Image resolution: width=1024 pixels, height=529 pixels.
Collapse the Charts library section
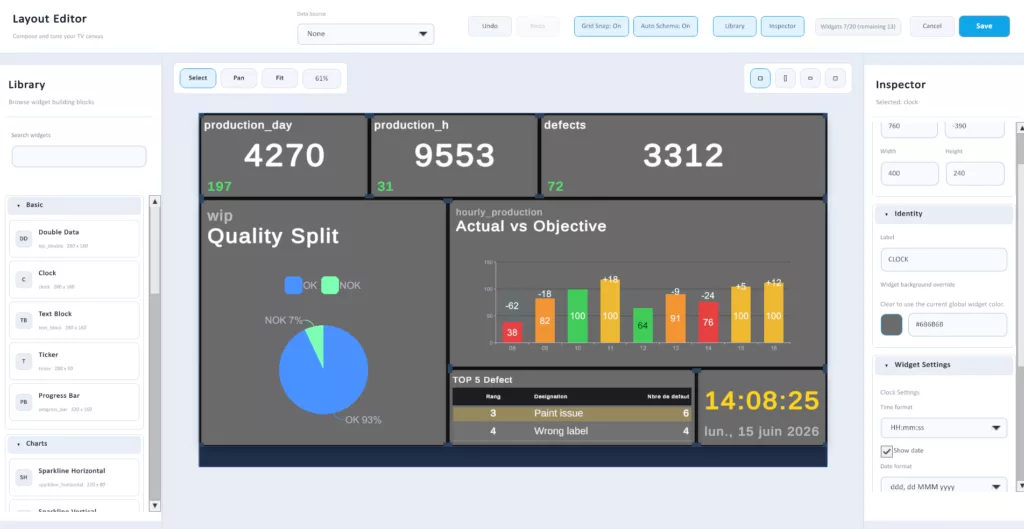(74, 443)
